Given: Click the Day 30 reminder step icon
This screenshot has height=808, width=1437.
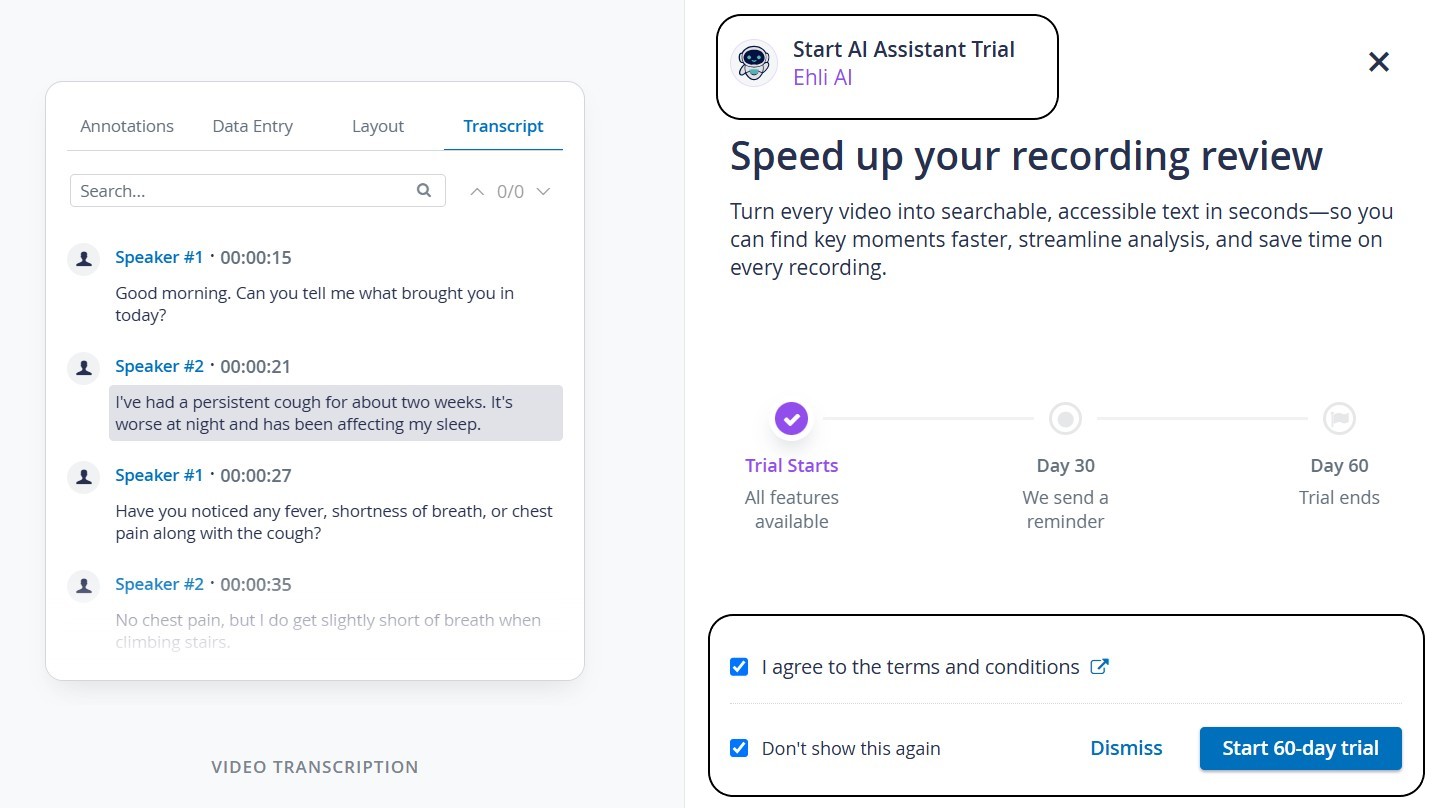Looking at the screenshot, I should [1065, 419].
